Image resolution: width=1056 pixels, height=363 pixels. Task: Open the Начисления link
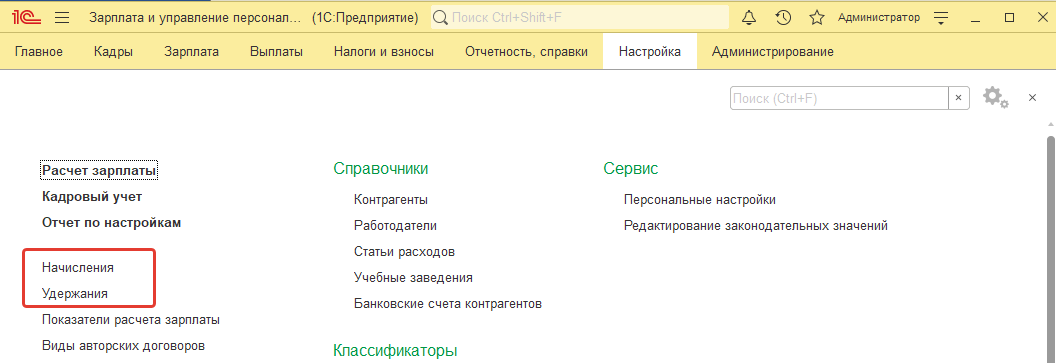pos(77,267)
